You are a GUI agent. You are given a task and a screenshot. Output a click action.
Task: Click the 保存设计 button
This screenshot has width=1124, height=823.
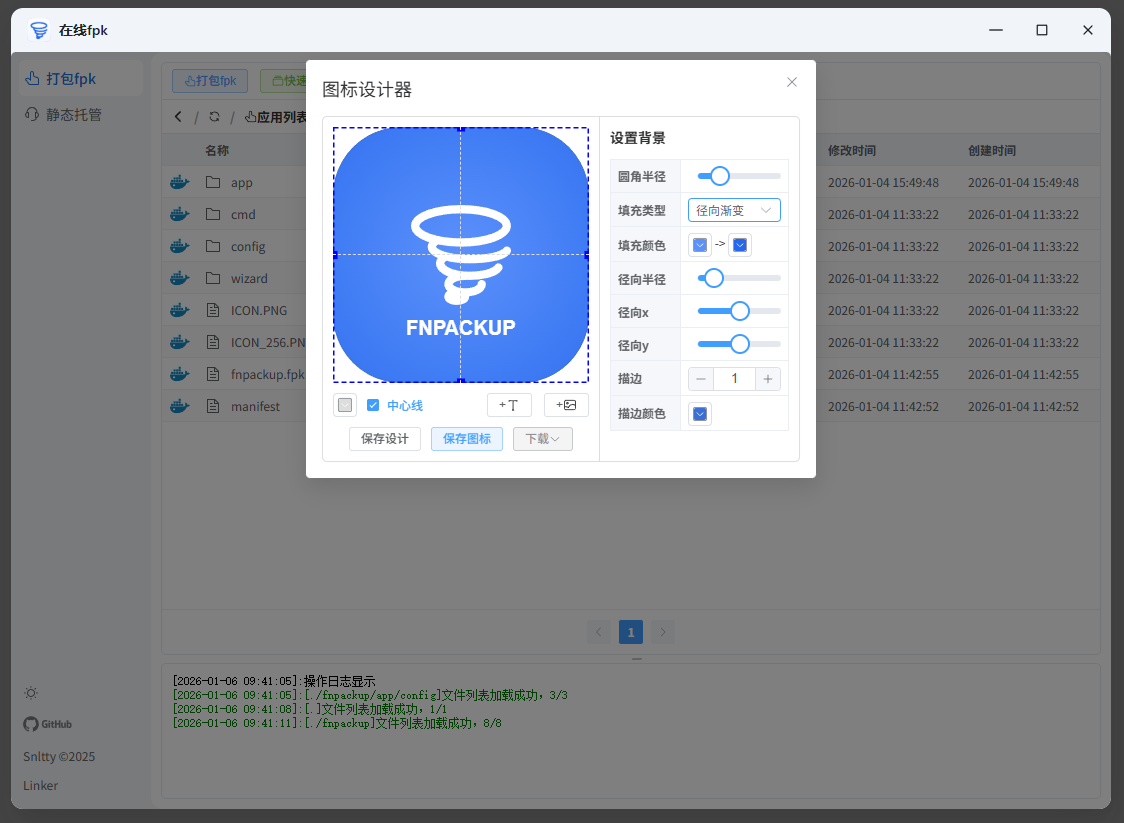385,439
